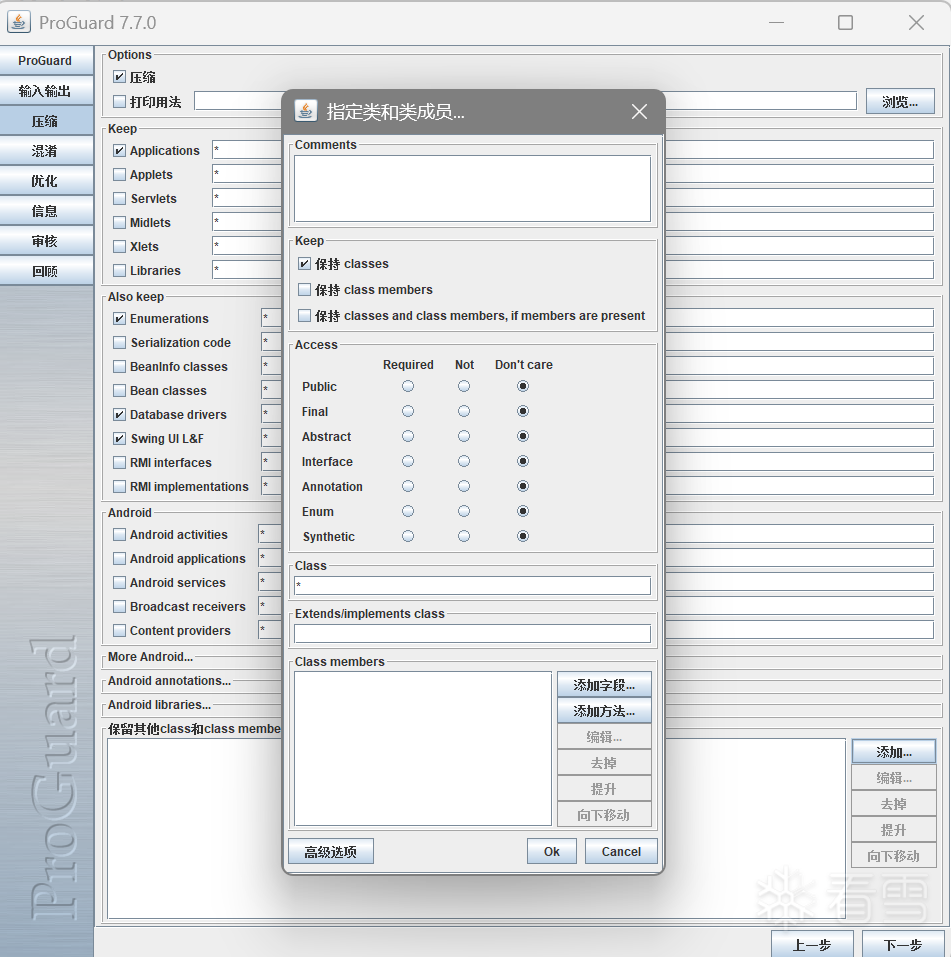Click the 浏览 browse button
Image resolution: width=951 pixels, height=957 pixels.
click(900, 101)
